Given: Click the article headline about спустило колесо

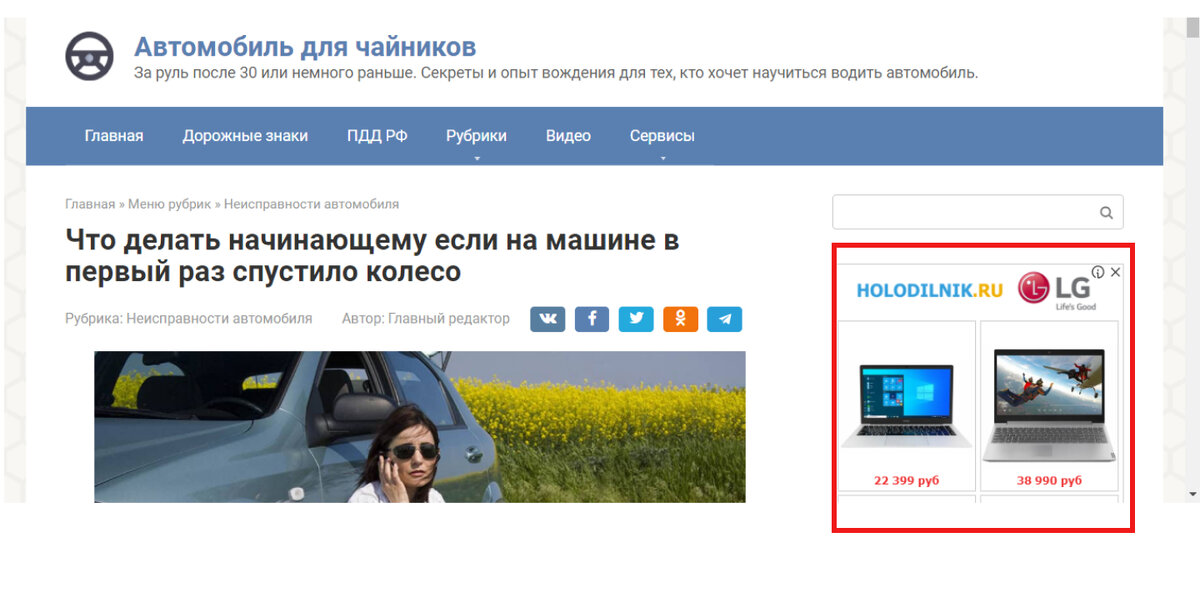Looking at the screenshot, I should (x=372, y=256).
